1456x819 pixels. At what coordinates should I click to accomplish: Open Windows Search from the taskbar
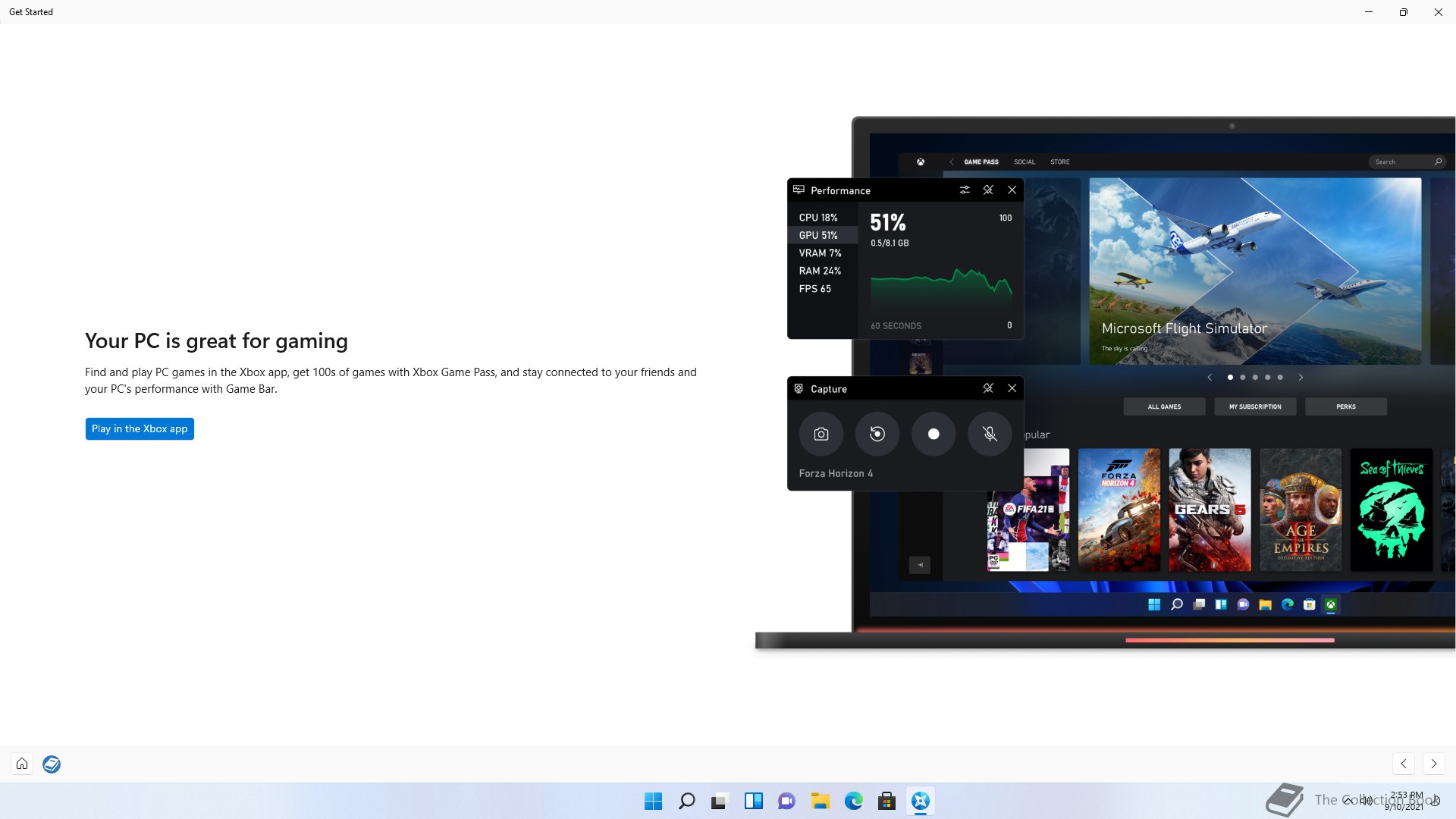(686, 801)
